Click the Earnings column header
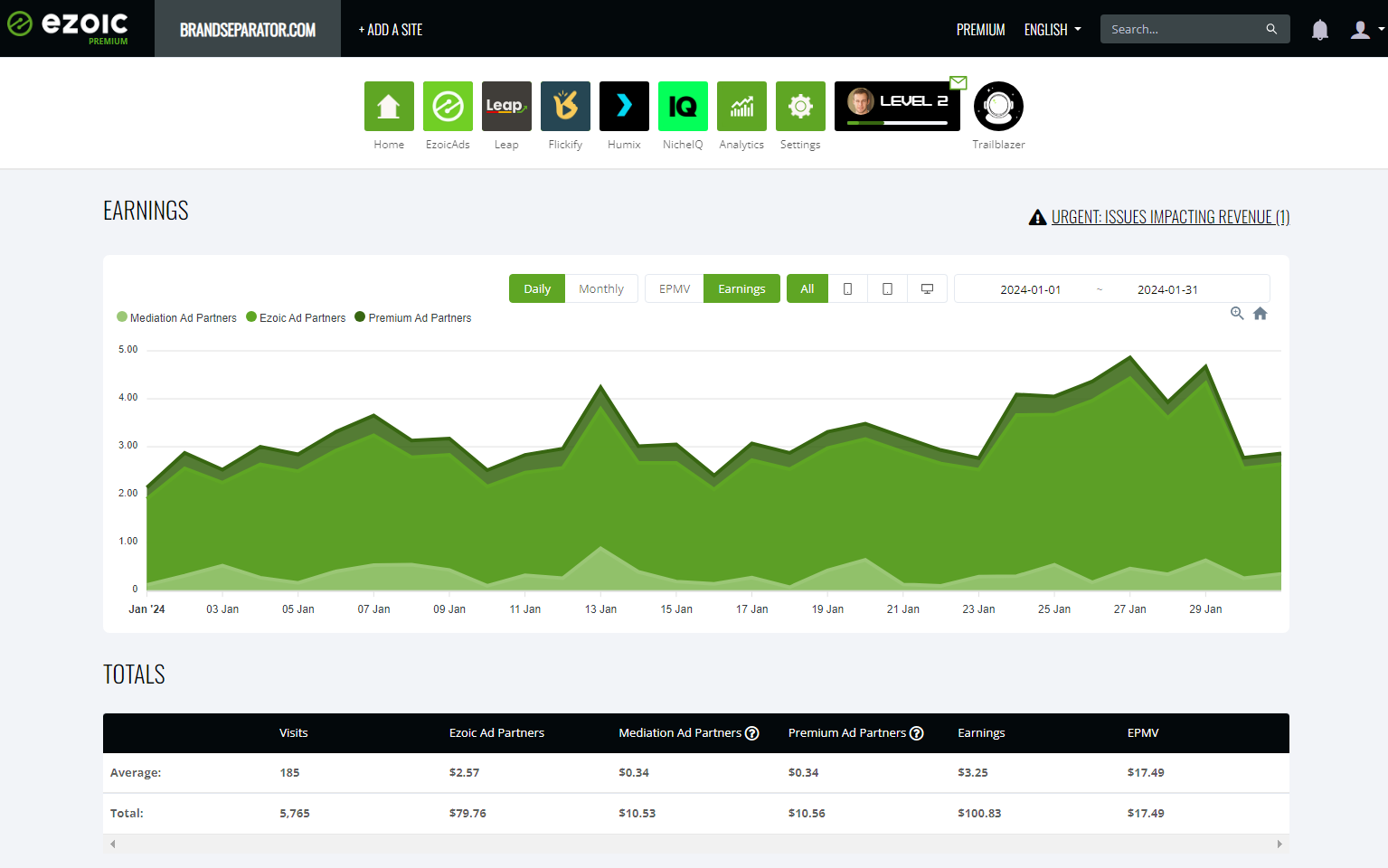The height and width of the screenshot is (868, 1388). point(981,733)
